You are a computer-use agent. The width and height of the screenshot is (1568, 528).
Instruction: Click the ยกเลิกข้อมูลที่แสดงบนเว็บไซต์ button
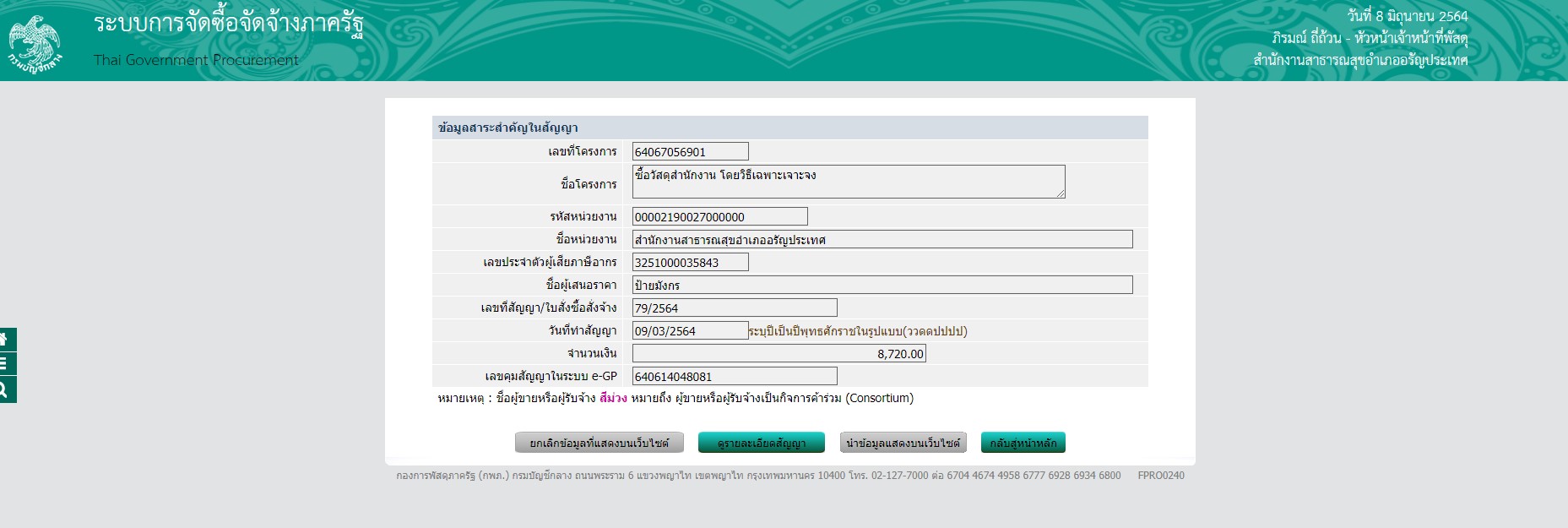[599, 443]
